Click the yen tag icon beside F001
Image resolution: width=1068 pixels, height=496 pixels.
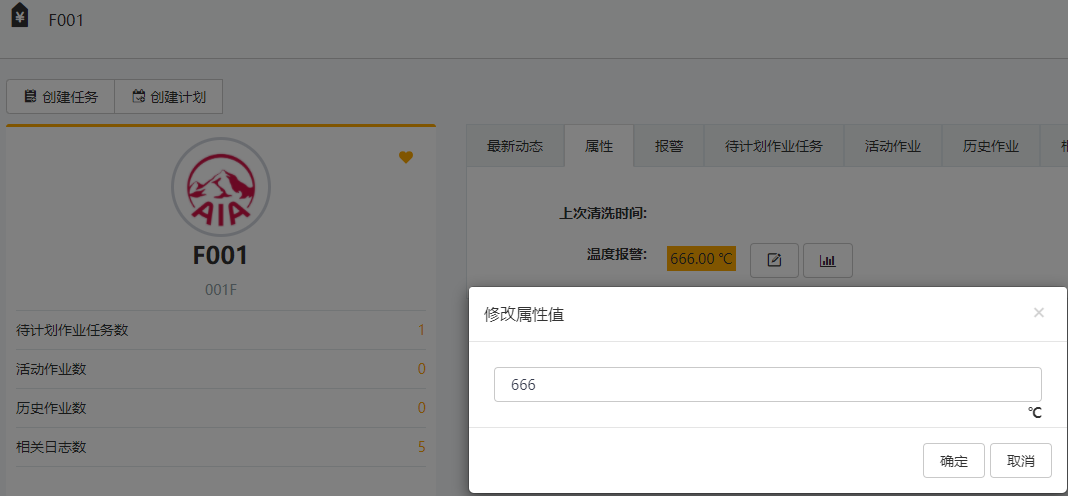[20, 18]
